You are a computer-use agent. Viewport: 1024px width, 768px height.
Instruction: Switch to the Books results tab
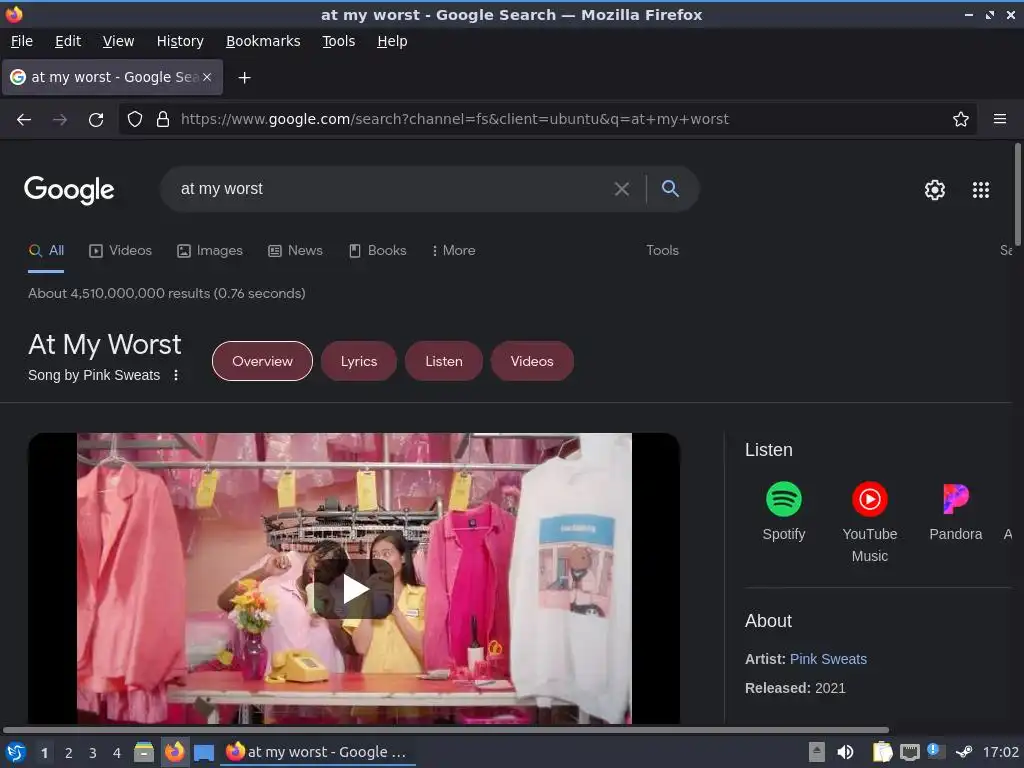[x=377, y=251]
